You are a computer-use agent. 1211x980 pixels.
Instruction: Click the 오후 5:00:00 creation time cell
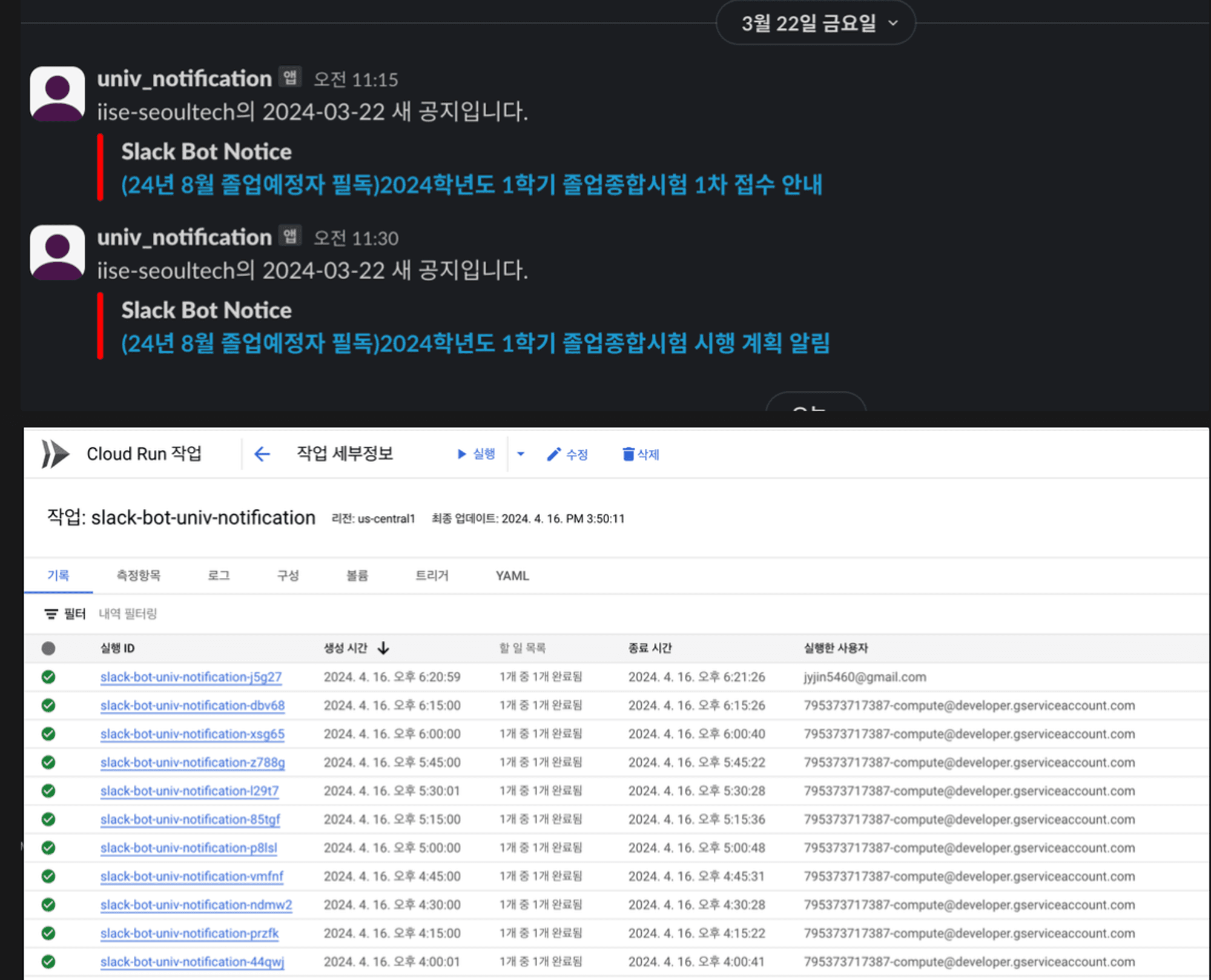[392, 848]
